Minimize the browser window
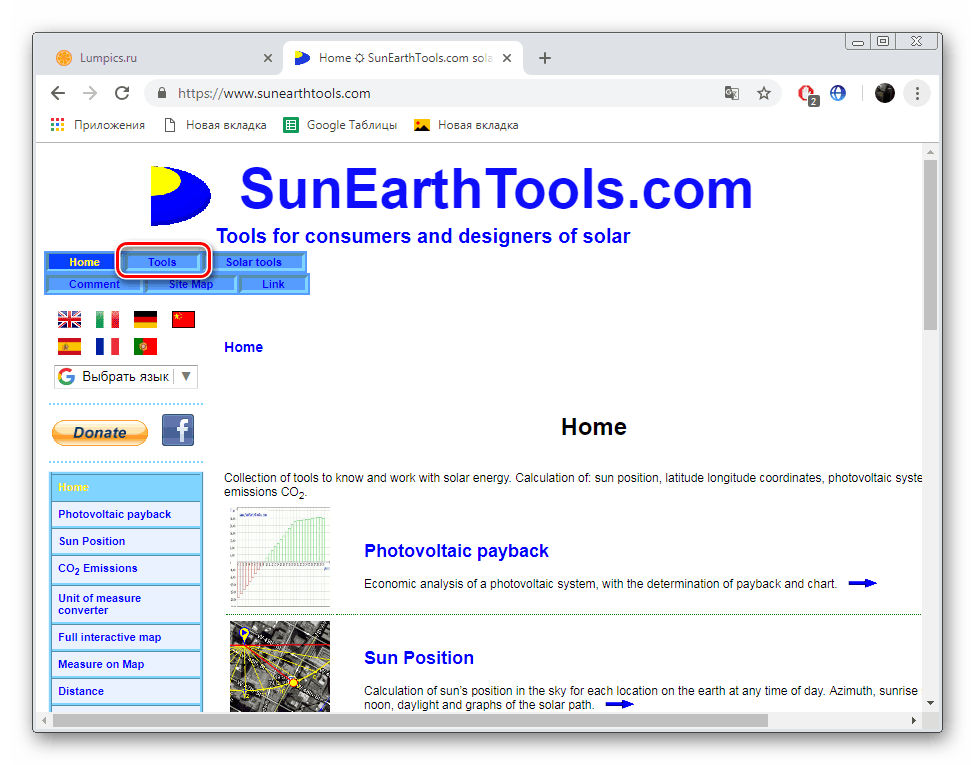This screenshot has height=765, width=975. (858, 42)
